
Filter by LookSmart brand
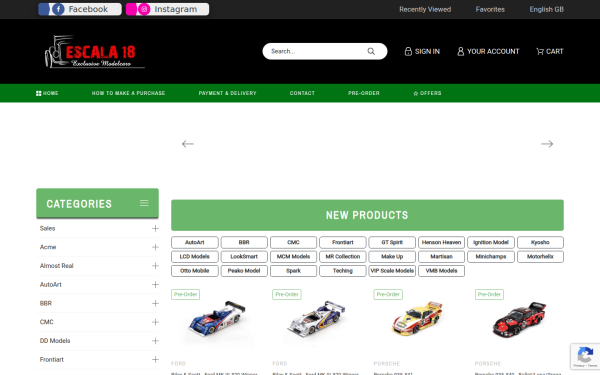coord(244,257)
